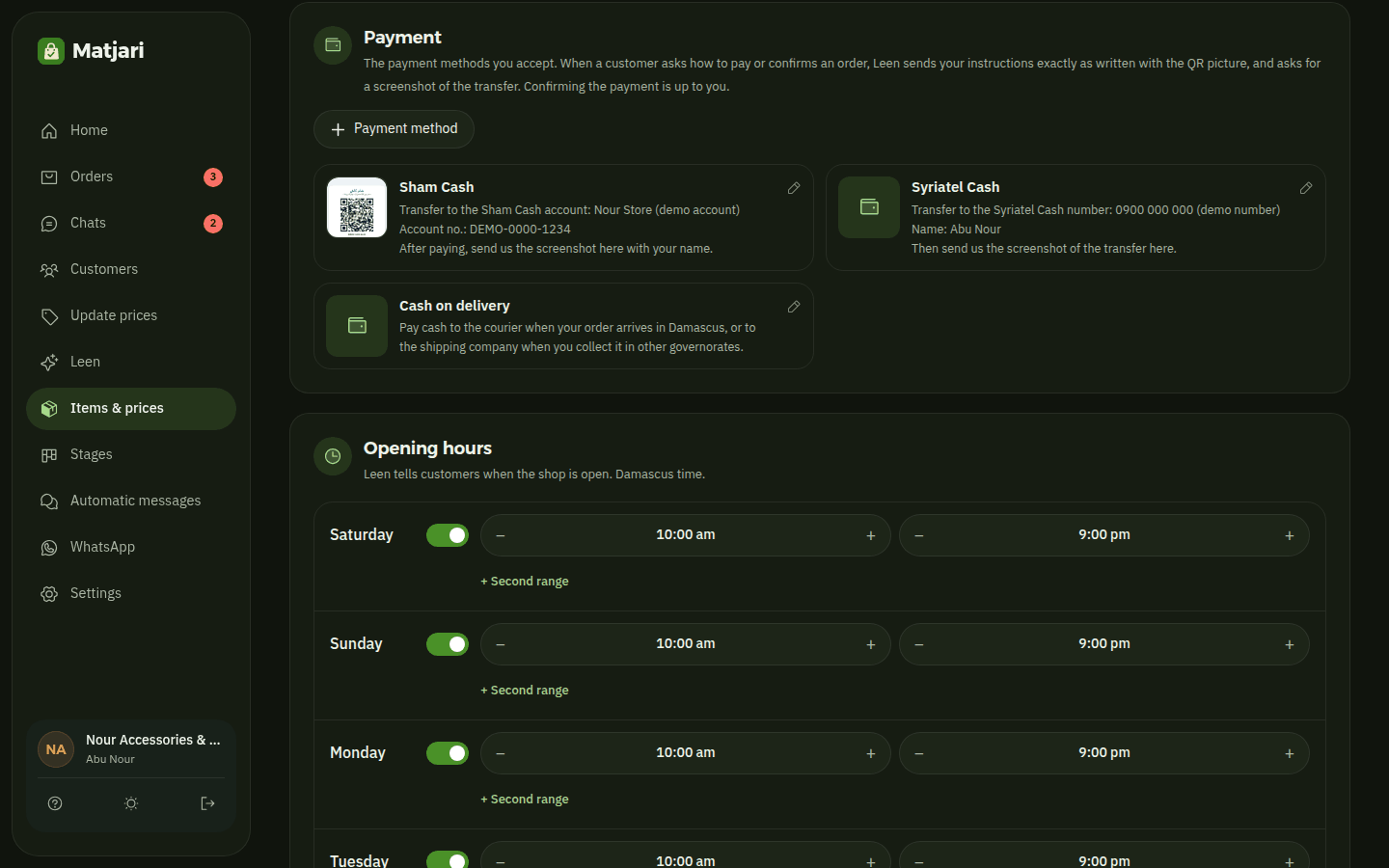The width and height of the screenshot is (1389, 868).
Task: Toggle Sunday open switch
Action: (x=448, y=644)
